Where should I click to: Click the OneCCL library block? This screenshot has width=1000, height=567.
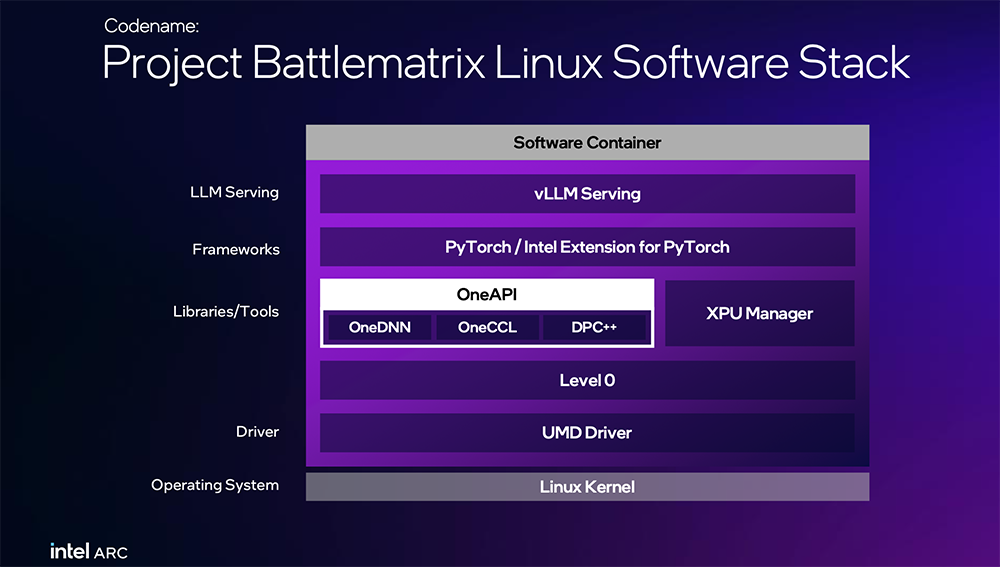pyautogui.click(x=487, y=327)
